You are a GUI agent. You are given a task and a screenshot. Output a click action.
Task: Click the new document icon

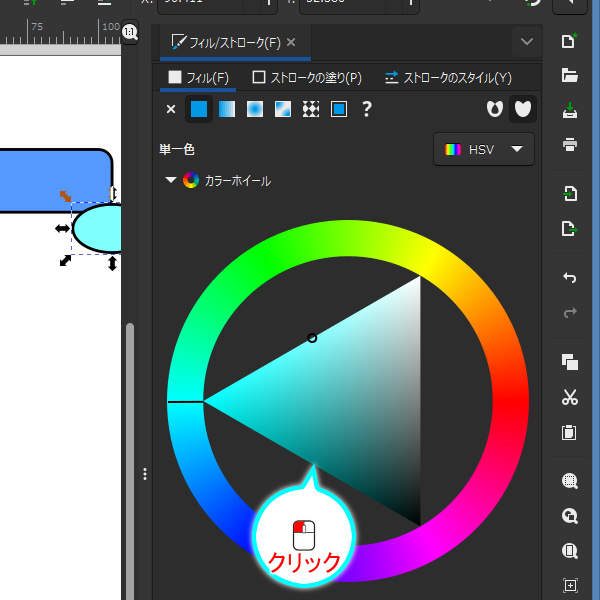click(x=569, y=41)
